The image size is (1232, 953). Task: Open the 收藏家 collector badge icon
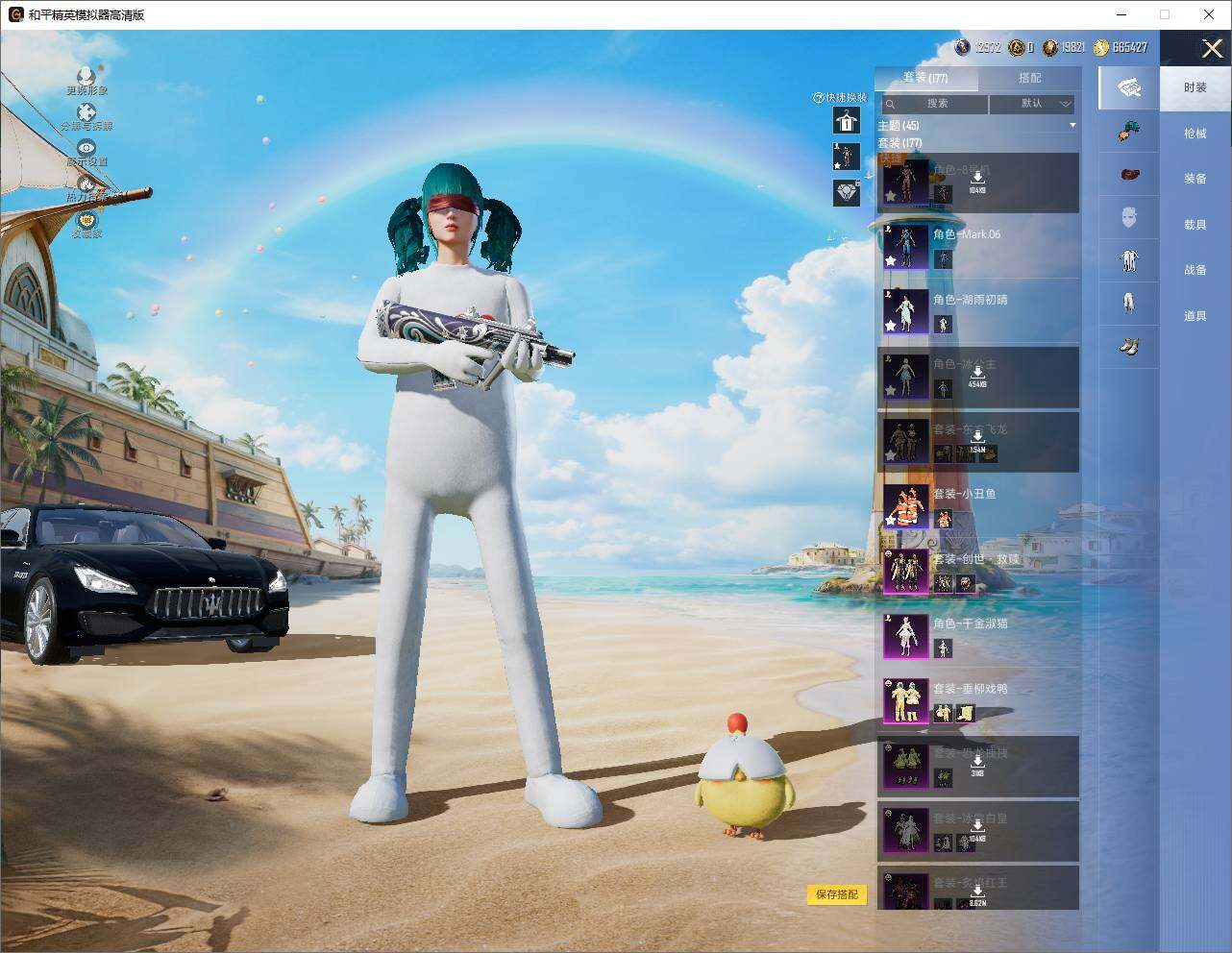86,220
